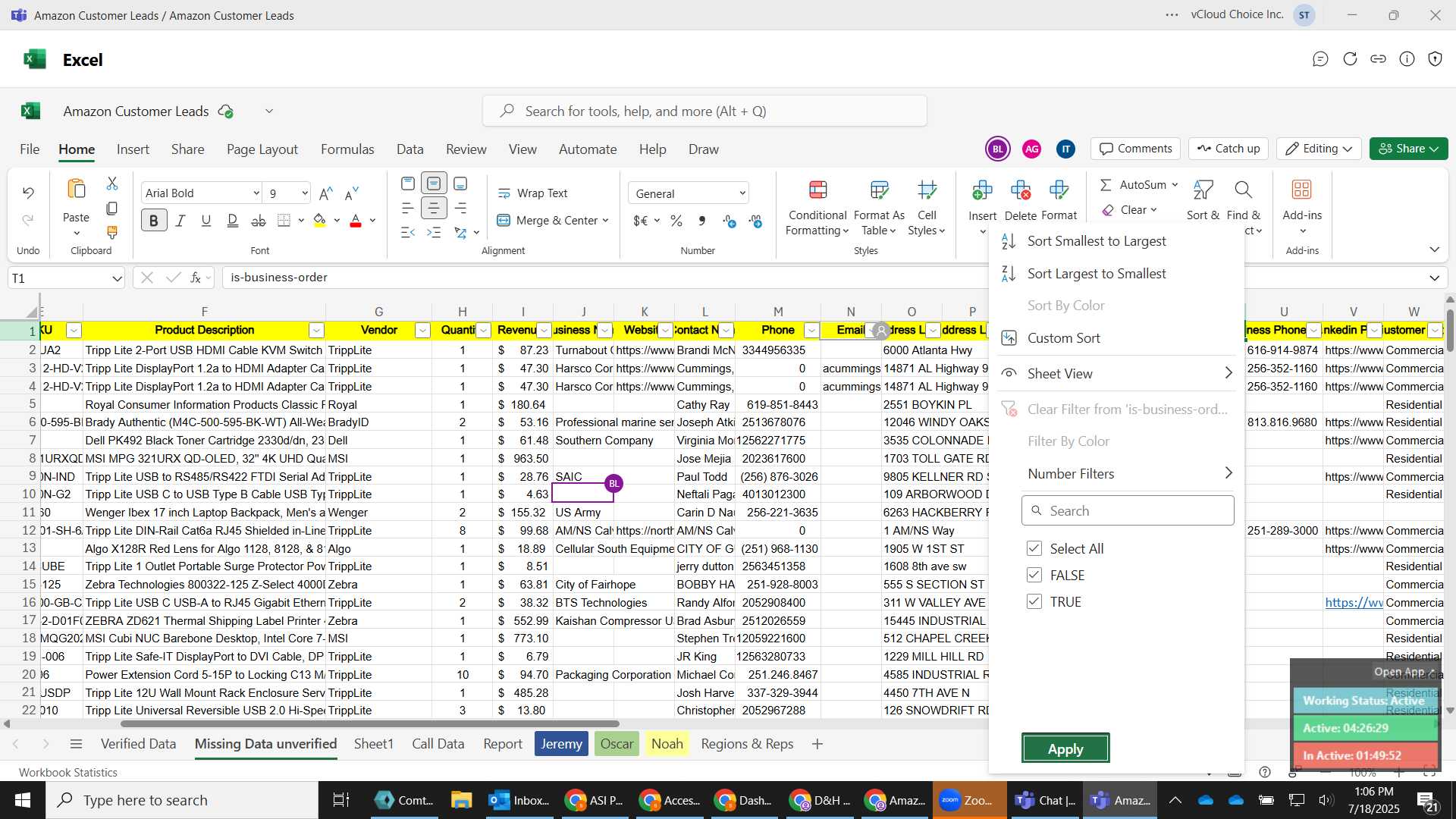Toggle Center alignment button
Viewport: 1456px width, 819px height.
pyautogui.click(x=434, y=208)
